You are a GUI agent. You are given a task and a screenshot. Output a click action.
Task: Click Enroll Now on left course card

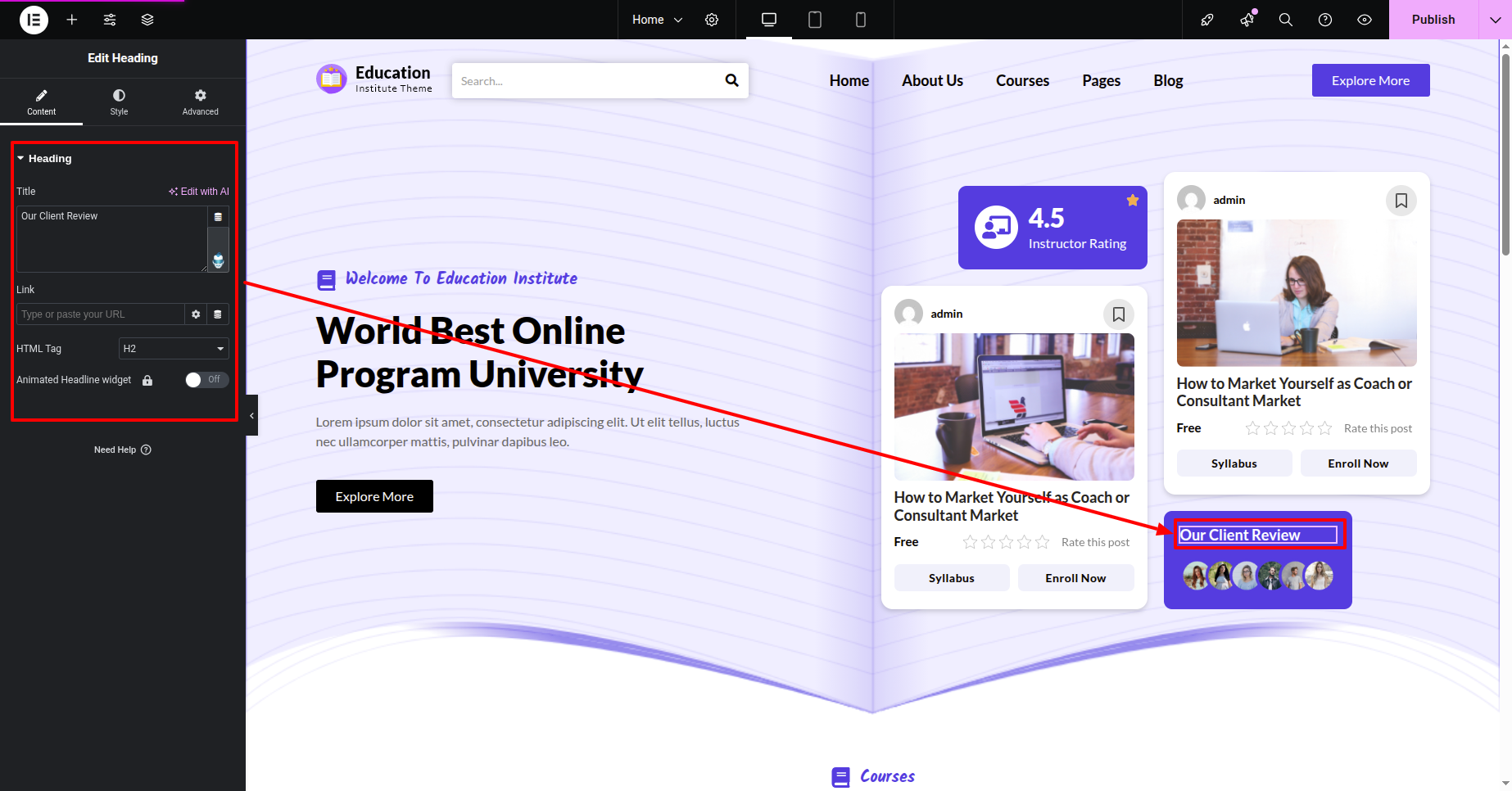(1075, 578)
